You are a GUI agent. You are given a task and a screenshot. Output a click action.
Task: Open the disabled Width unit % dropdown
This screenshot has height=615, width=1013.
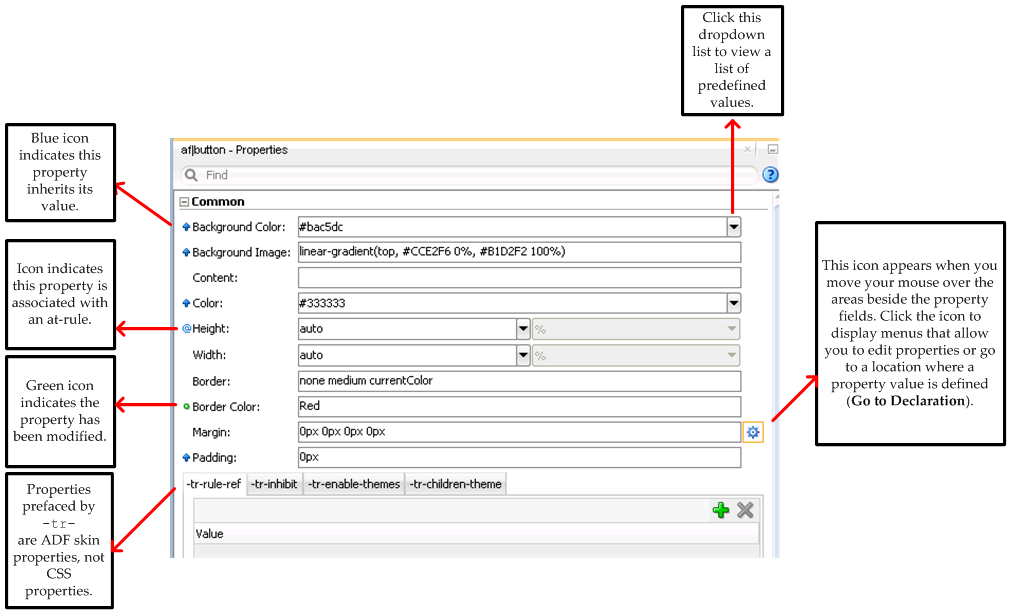(x=636, y=355)
